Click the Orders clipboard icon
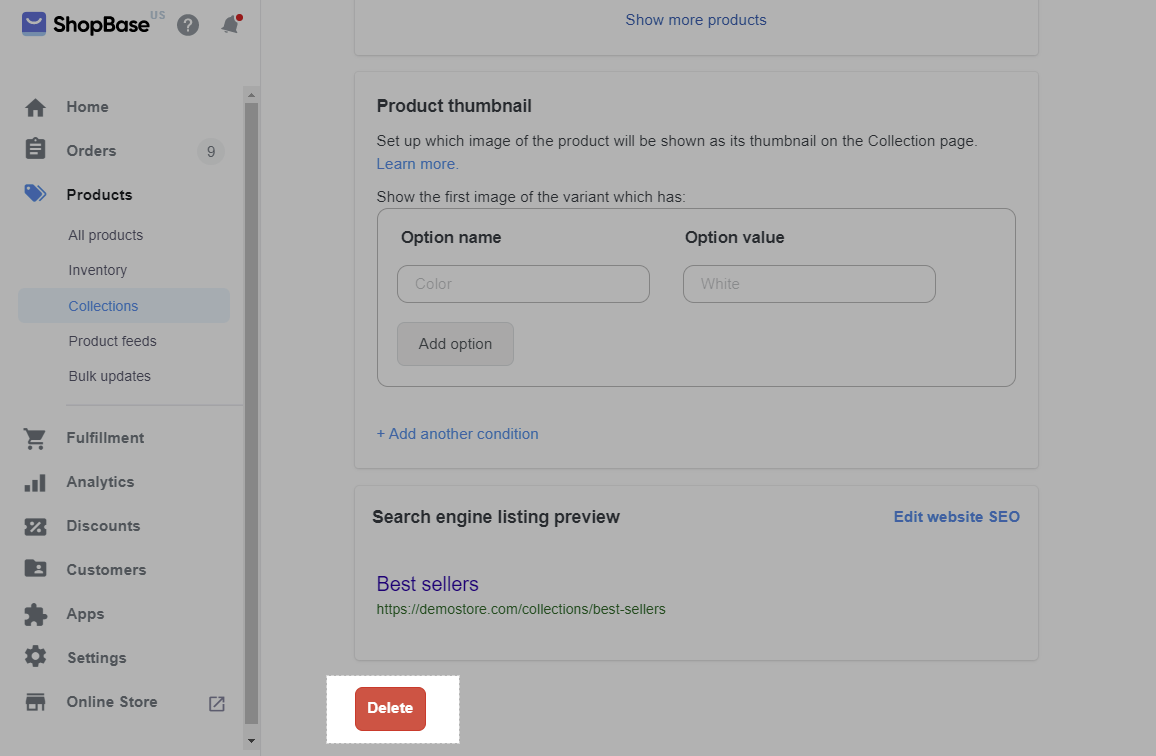This screenshot has width=1156, height=756. point(35,150)
